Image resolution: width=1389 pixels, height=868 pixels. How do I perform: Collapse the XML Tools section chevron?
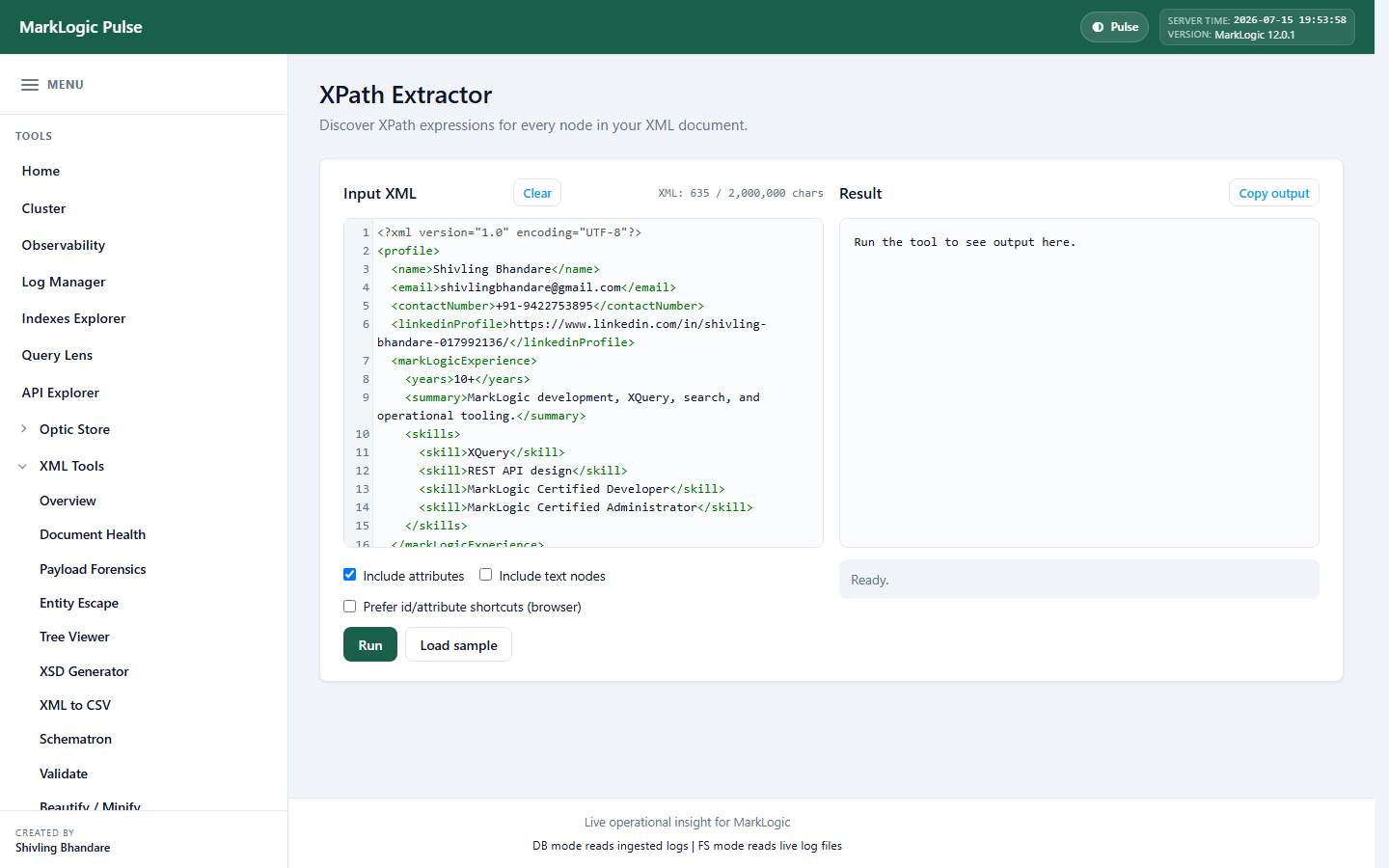pos(23,466)
